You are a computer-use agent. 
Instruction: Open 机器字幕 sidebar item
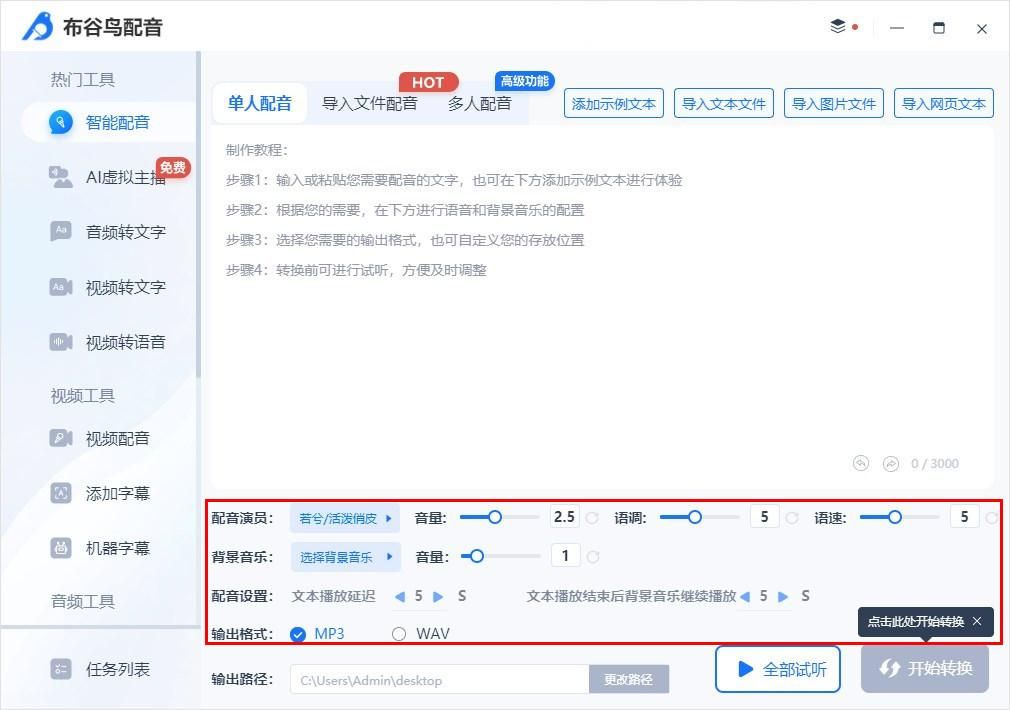click(x=99, y=548)
